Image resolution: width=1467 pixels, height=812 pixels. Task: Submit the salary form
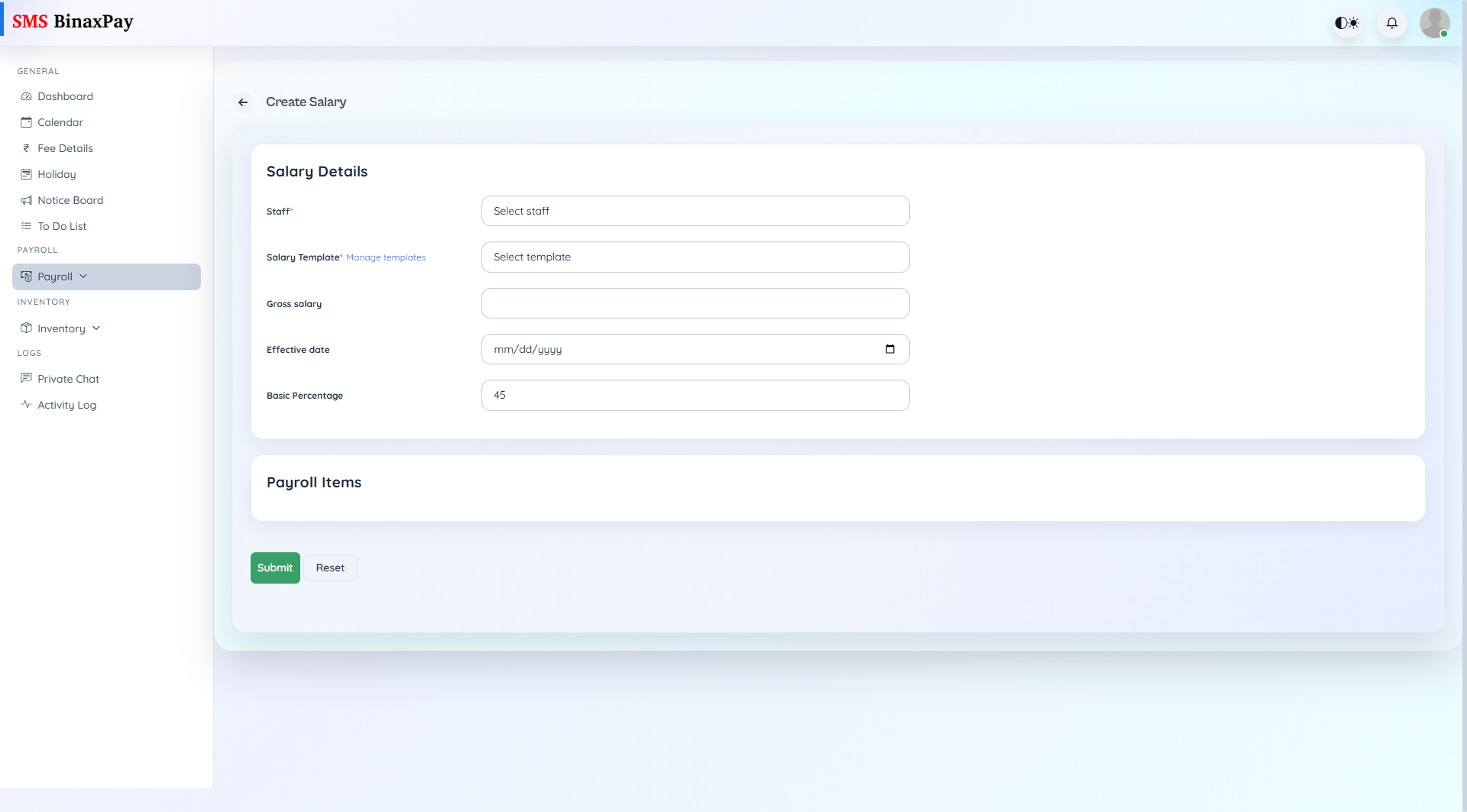tap(275, 568)
